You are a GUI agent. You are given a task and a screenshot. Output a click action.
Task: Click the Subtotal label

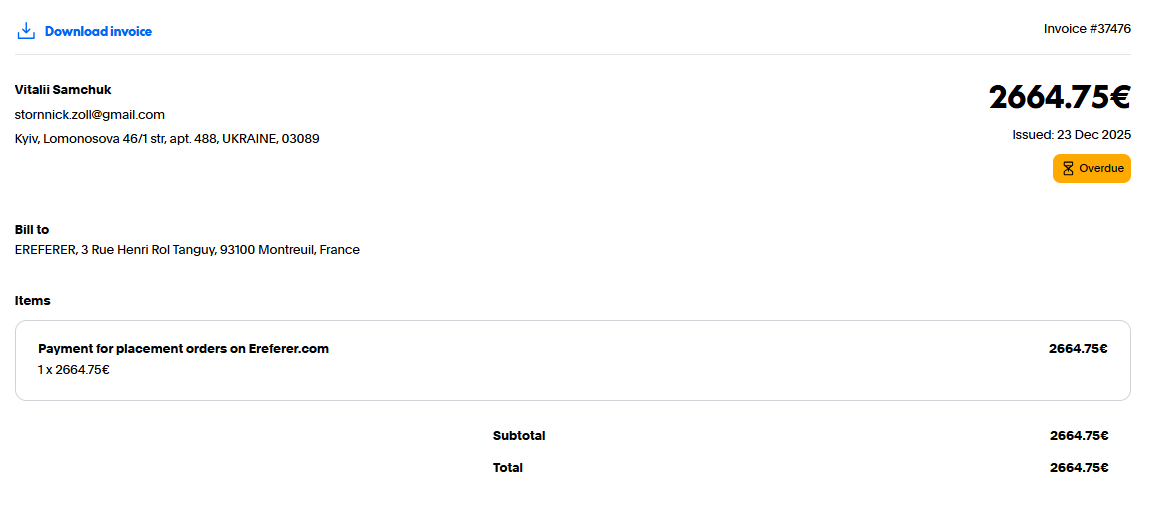click(519, 436)
